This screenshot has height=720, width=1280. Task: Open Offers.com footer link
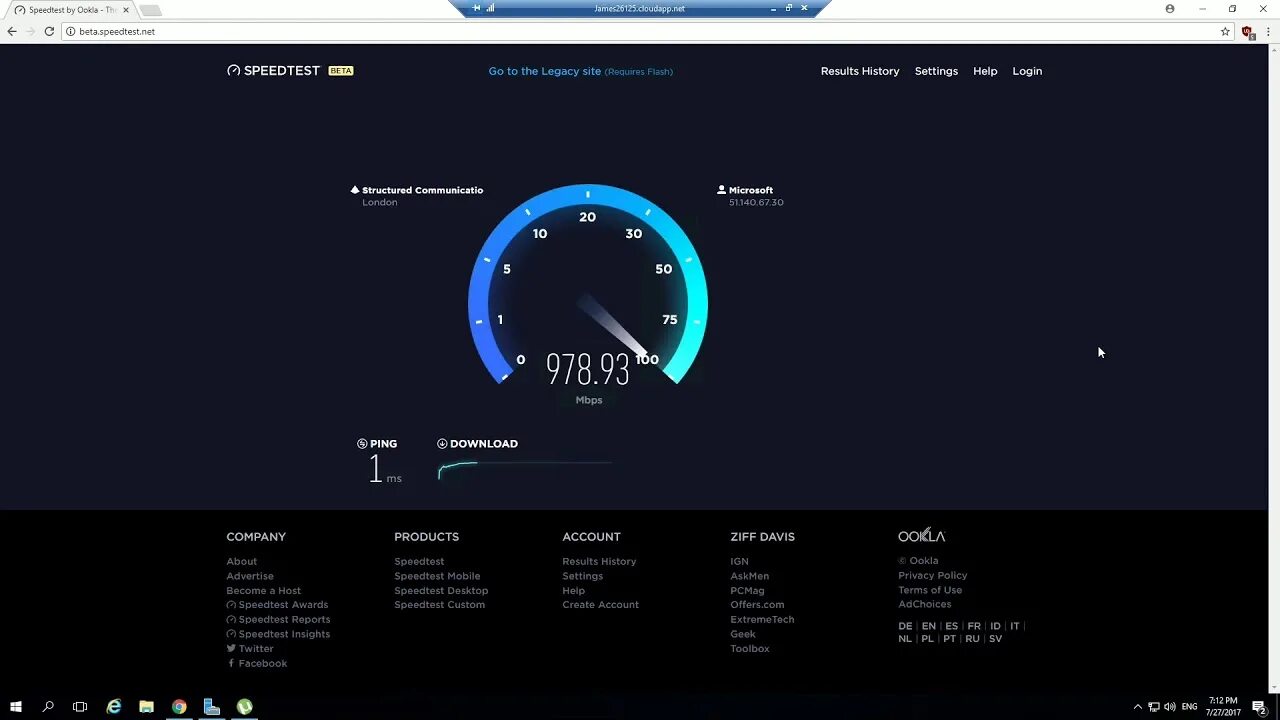coord(757,605)
